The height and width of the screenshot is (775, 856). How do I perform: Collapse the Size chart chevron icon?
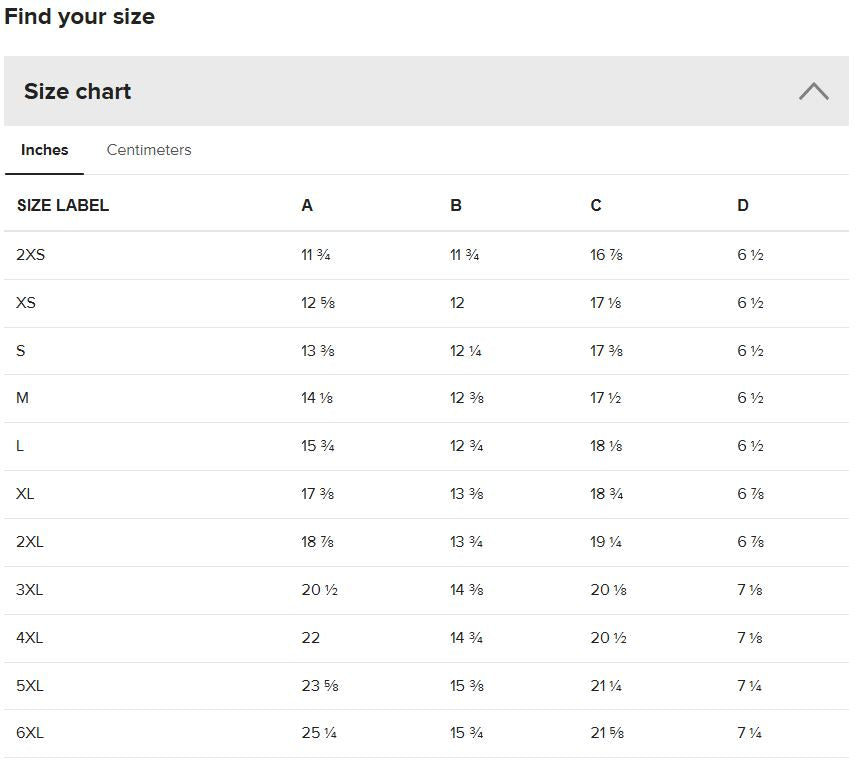(813, 91)
